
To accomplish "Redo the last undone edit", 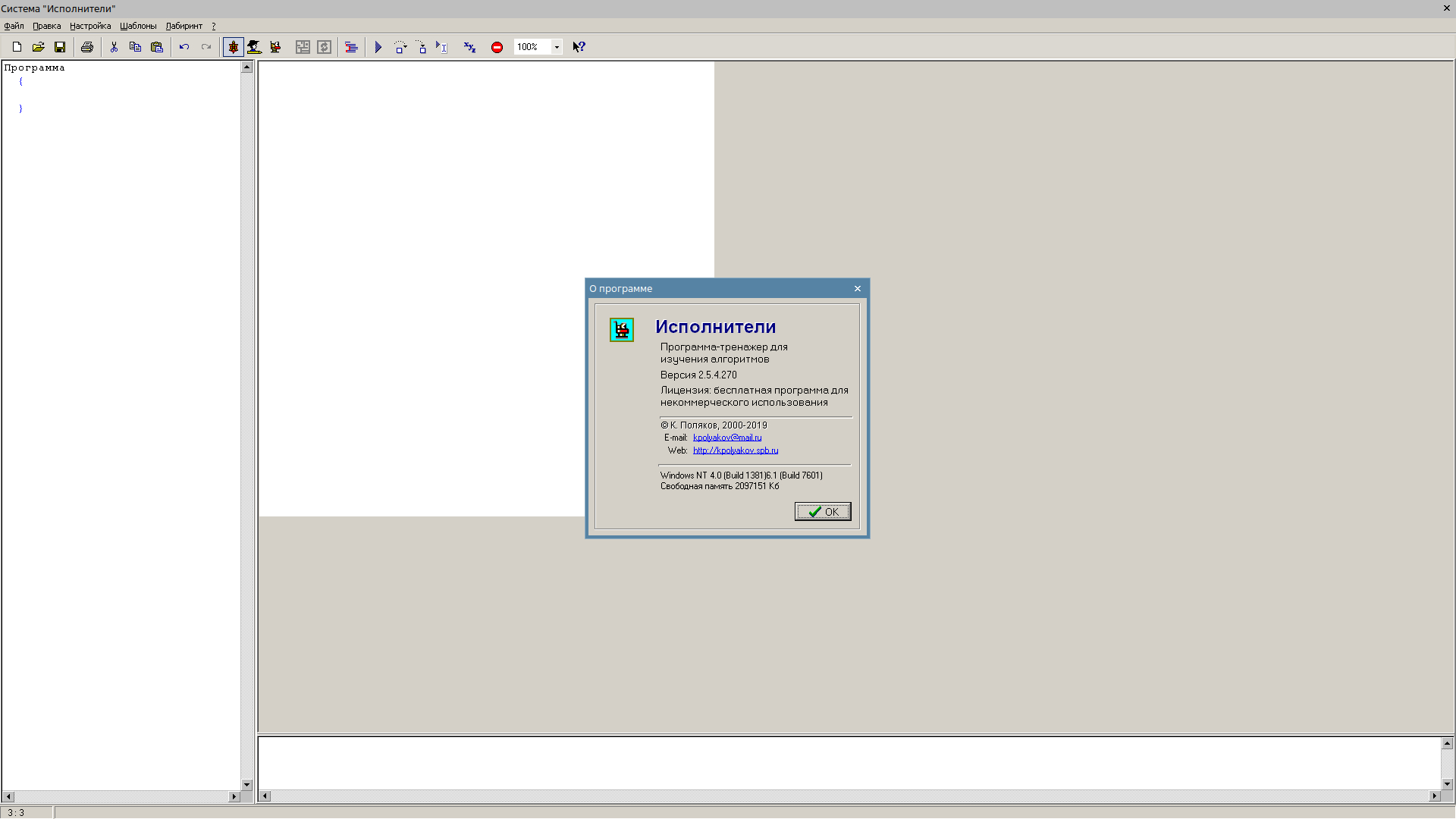I will (206, 47).
